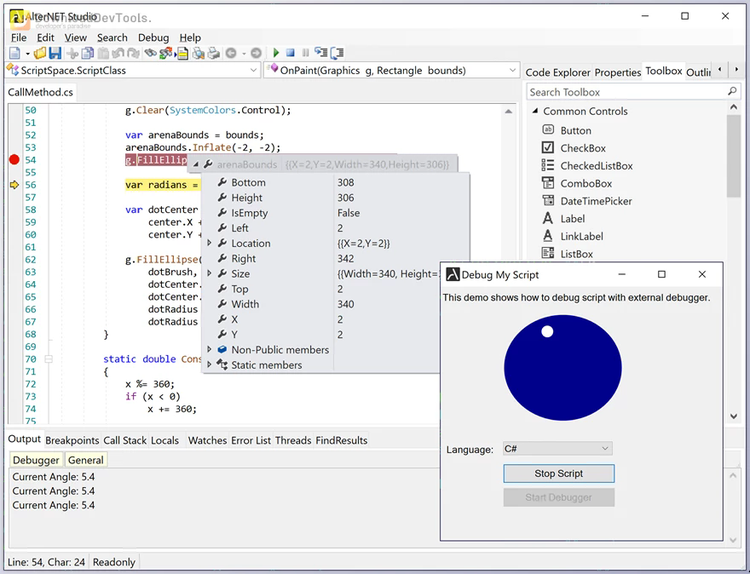Click the Open folder icon in toolbar
The image size is (750, 574).
coord(40,53)
